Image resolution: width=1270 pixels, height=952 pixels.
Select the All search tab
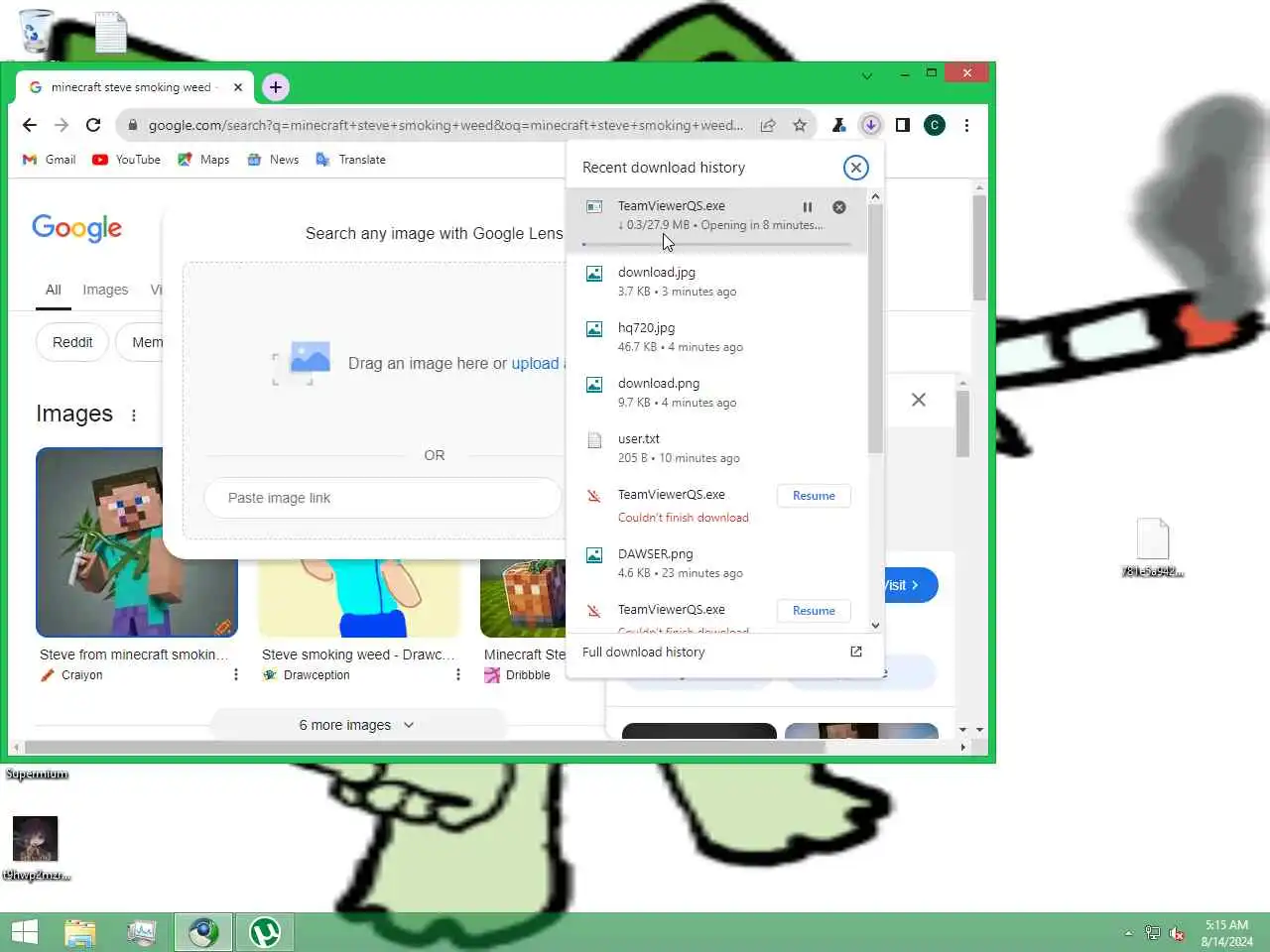pyautogui.click(x=54, y=290)
